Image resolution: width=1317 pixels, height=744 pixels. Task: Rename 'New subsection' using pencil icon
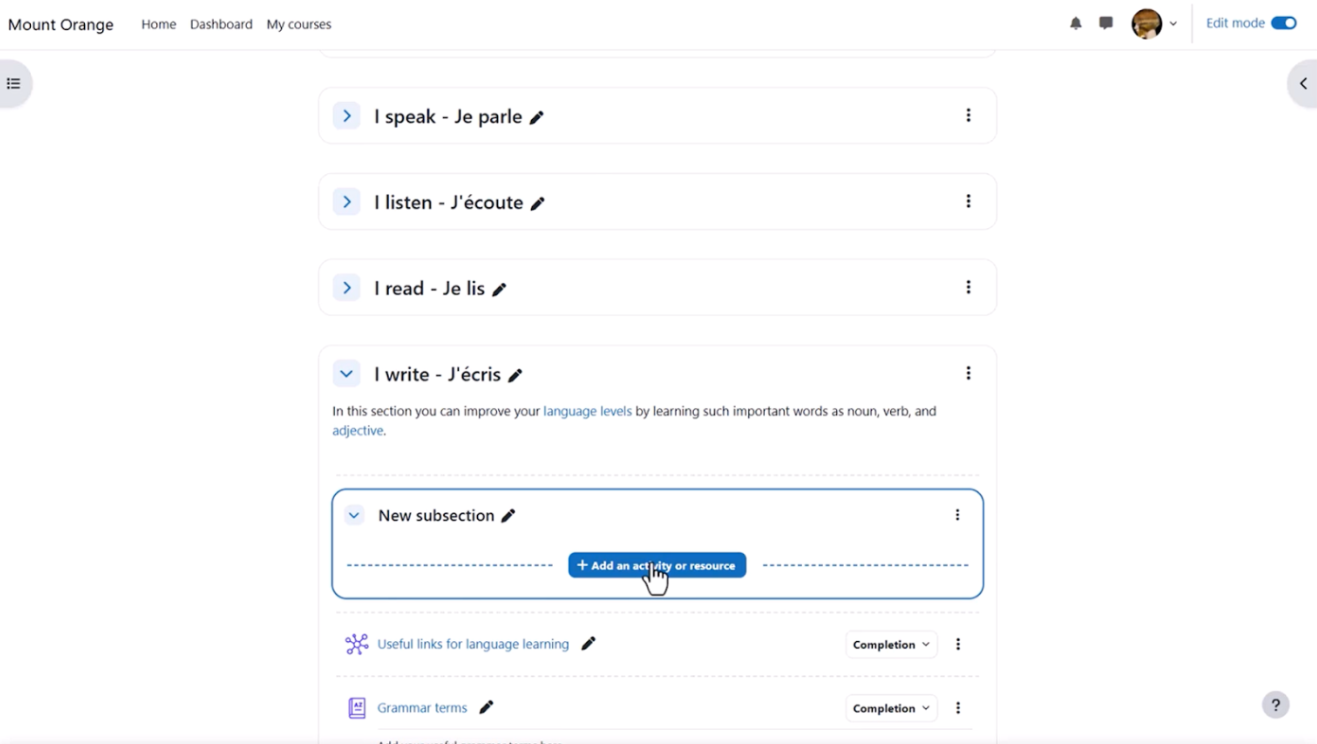pos(508,516)
